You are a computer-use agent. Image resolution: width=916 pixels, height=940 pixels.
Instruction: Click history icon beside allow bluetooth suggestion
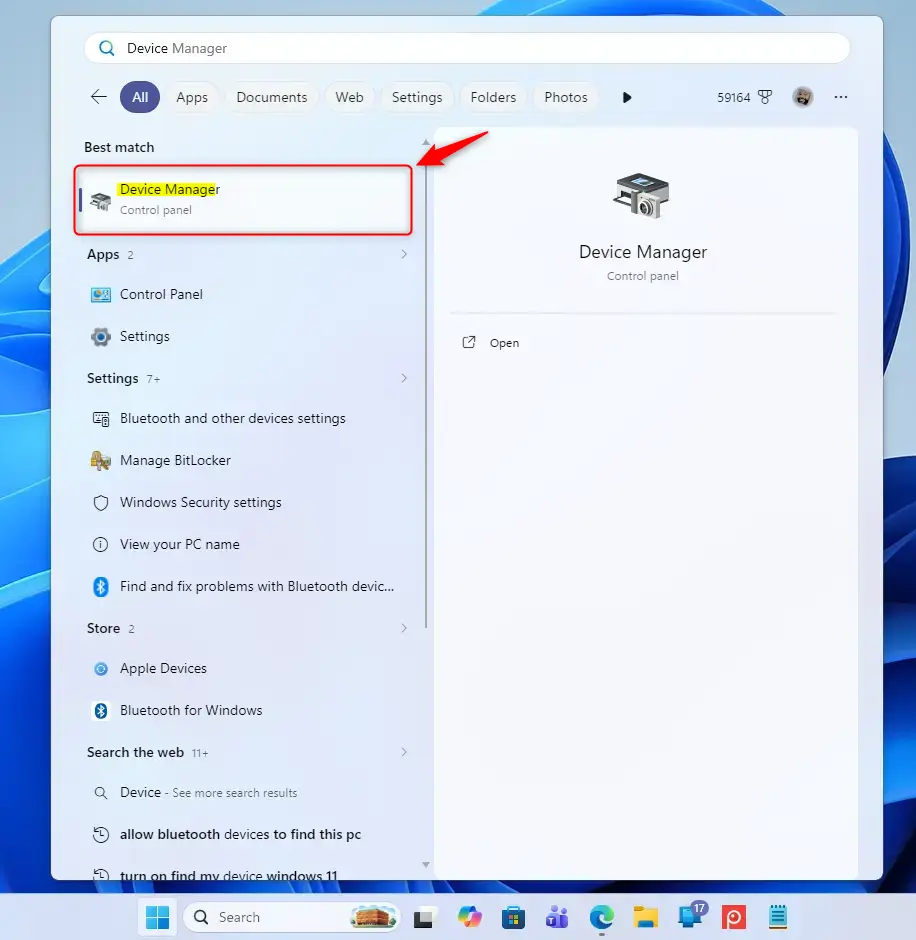[101, 834]
